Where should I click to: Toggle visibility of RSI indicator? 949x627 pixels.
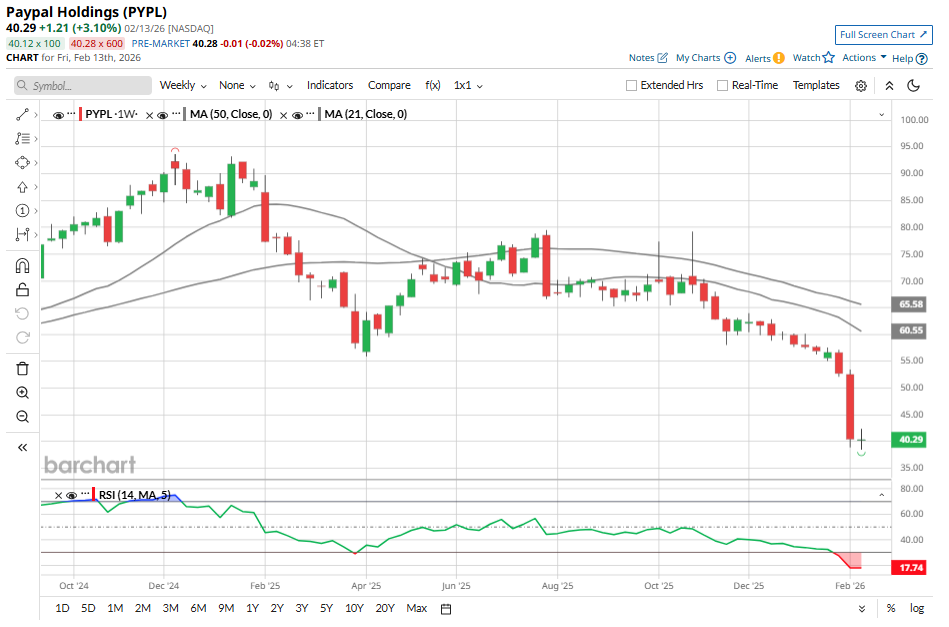tap(71, 496)
